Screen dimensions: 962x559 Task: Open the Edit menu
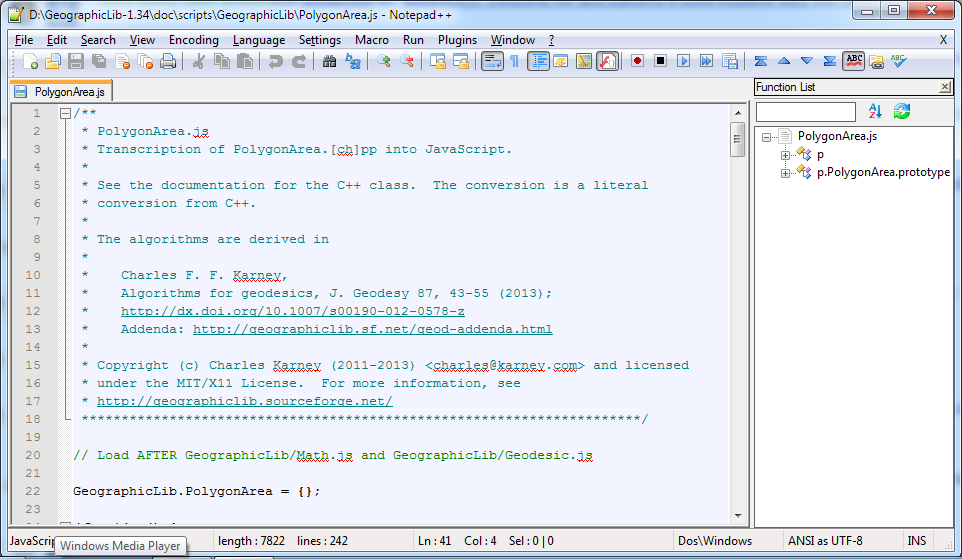click(56, 40)
